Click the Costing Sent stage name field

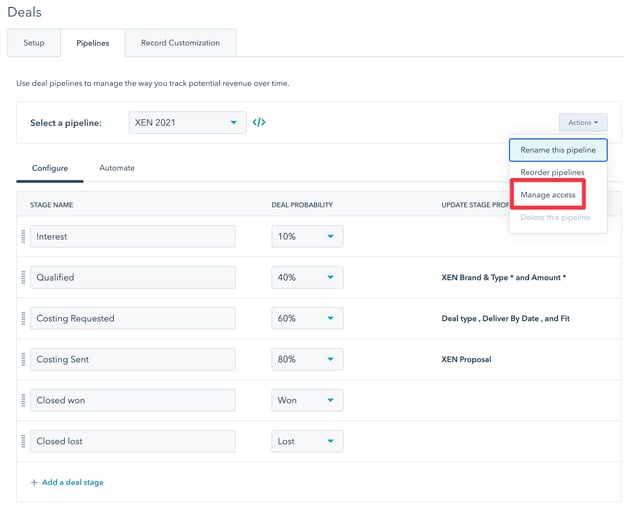133,360
